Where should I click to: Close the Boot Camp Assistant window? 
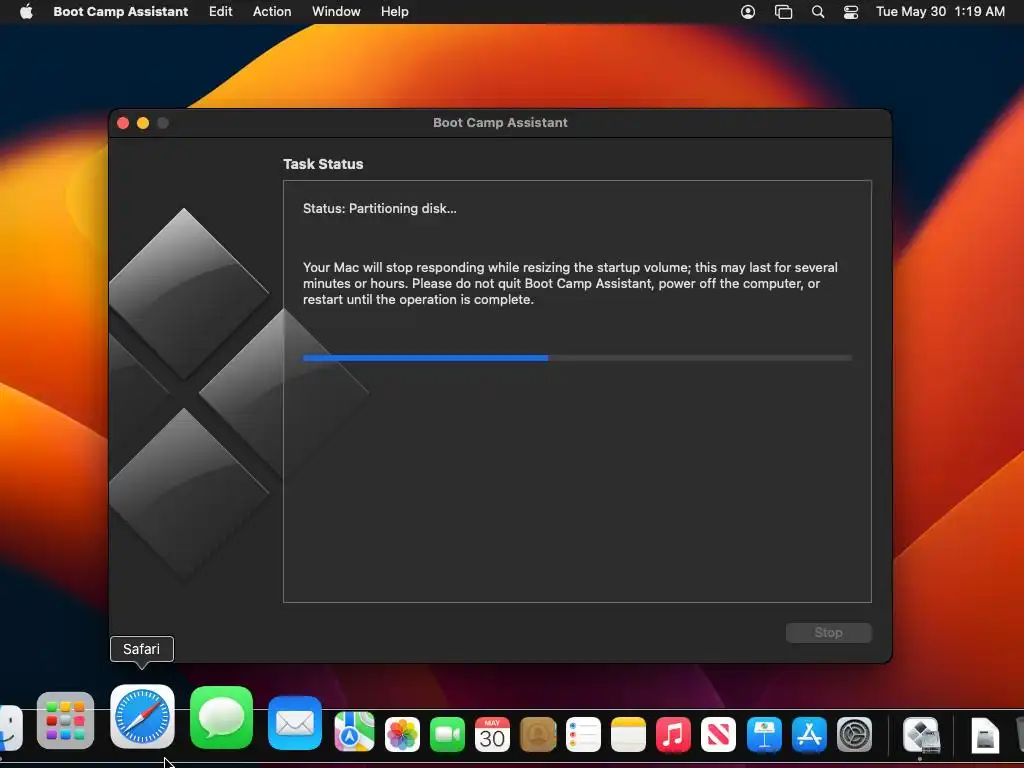(x=123, y=123)
